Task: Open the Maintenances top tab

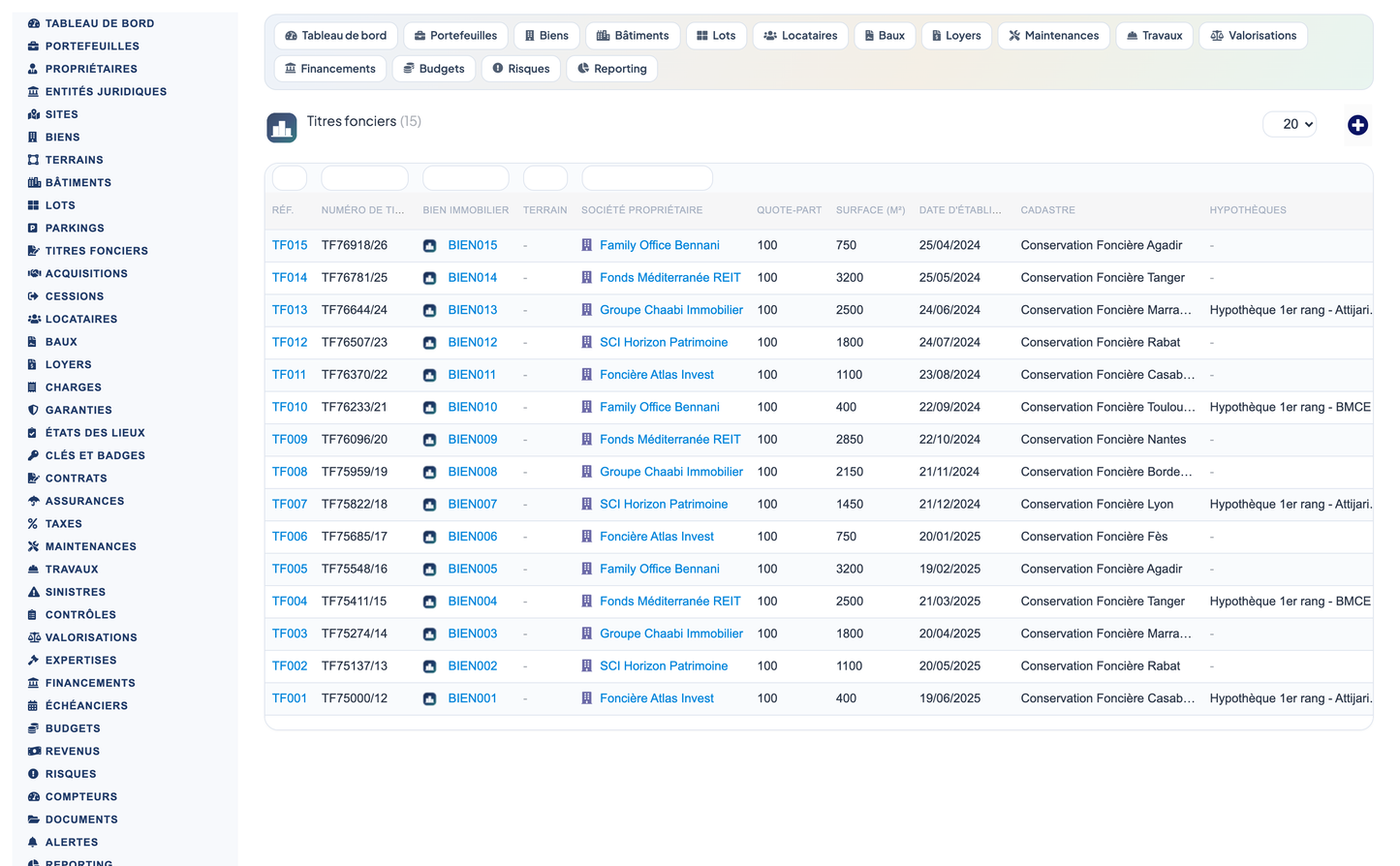Action: [x=1053, y=36]
